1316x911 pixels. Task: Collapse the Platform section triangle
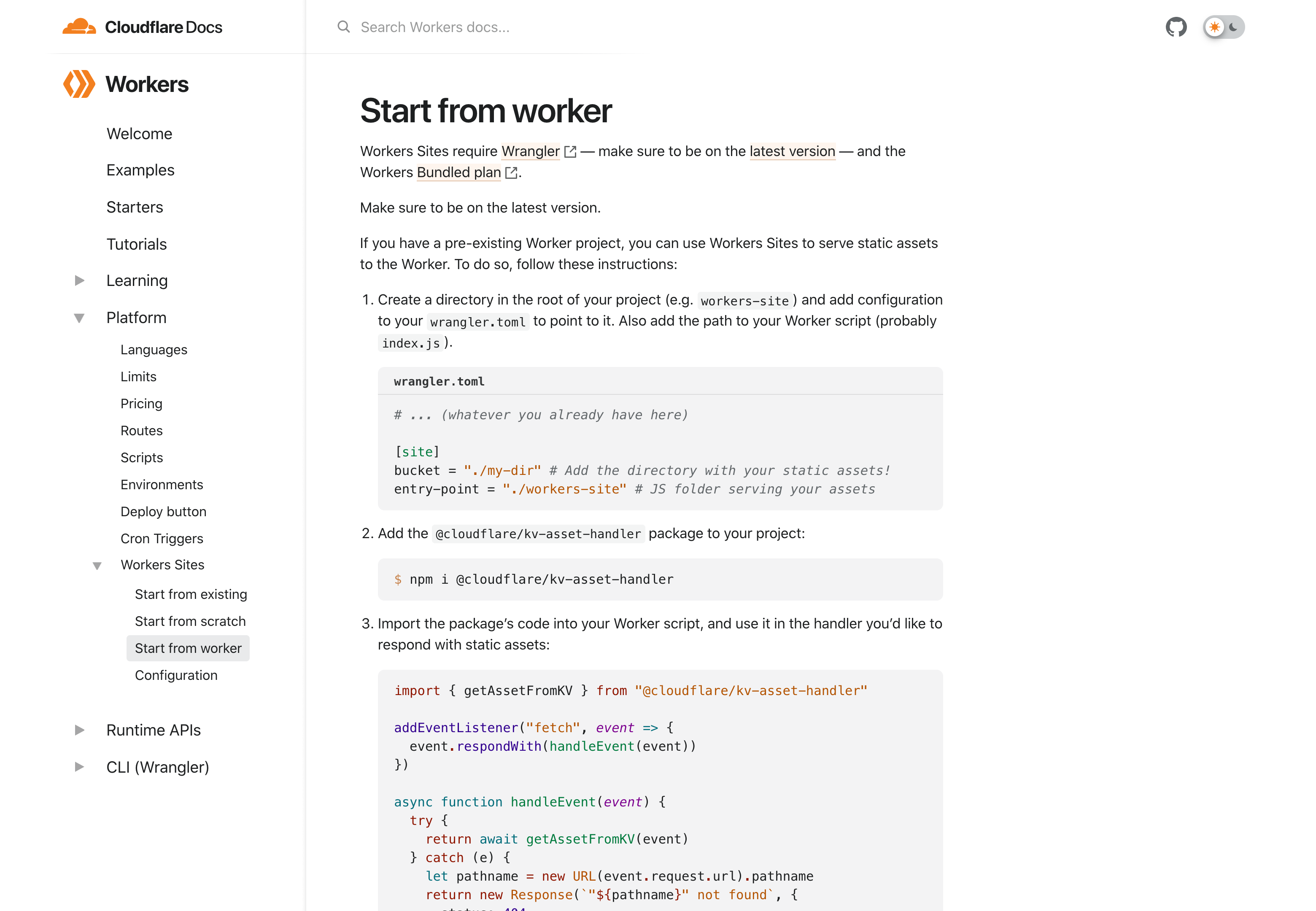[79, 317]
